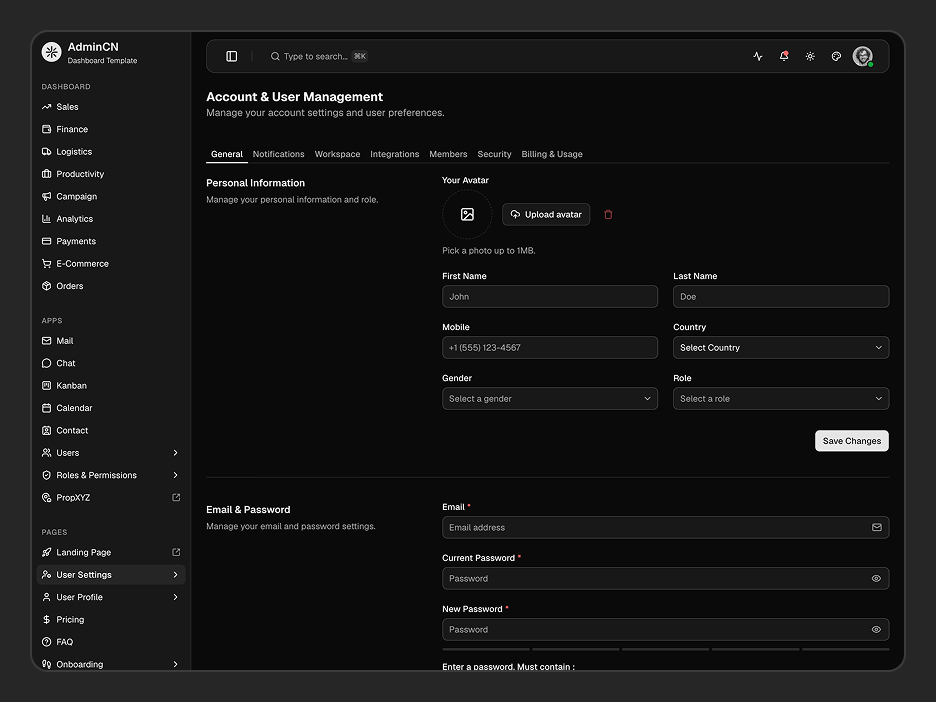Click the Analytics chart icon
Viewport: 936px width, 702px height.
[x=47, y=218]
